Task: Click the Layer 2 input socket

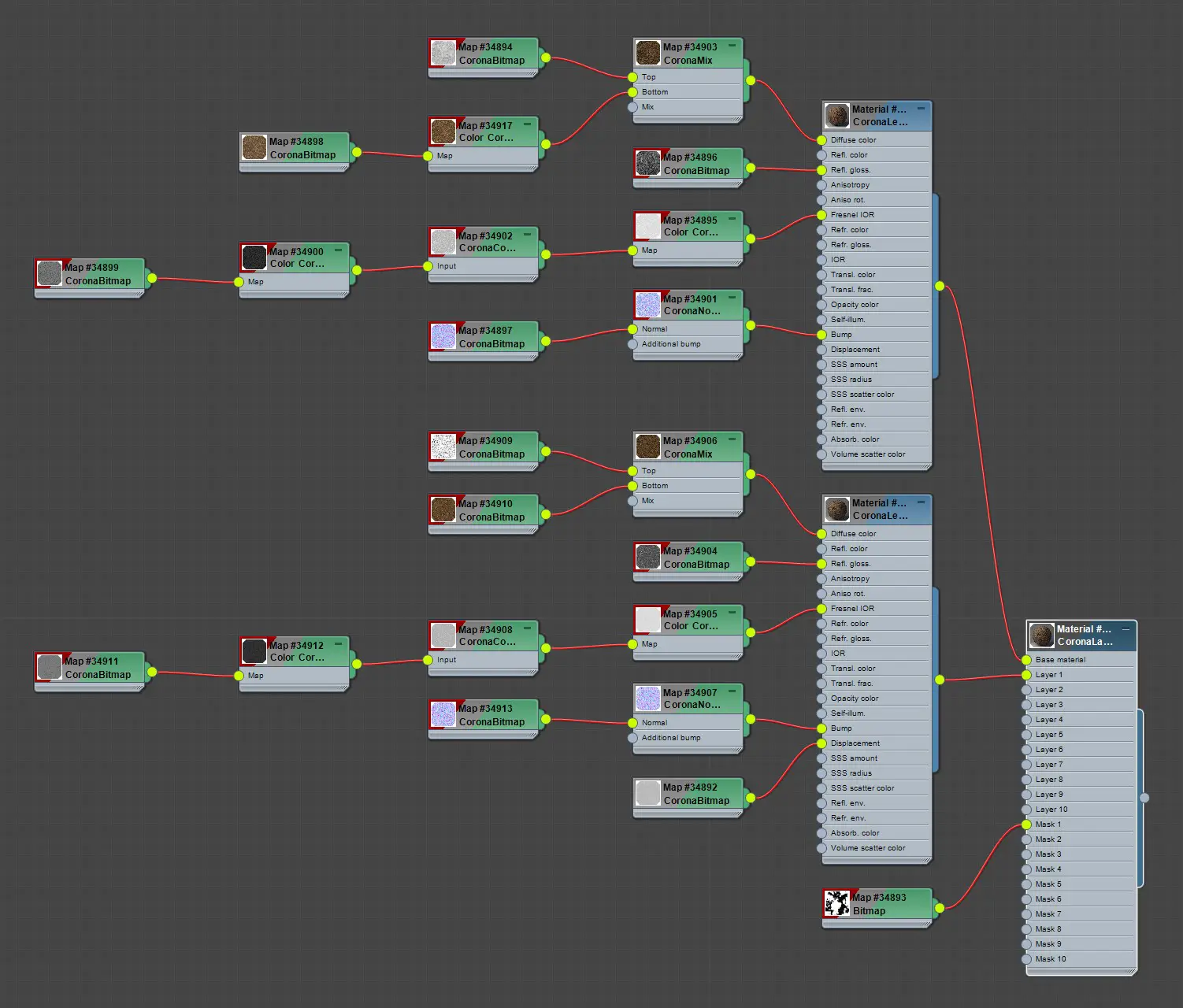Action: 1026,690
